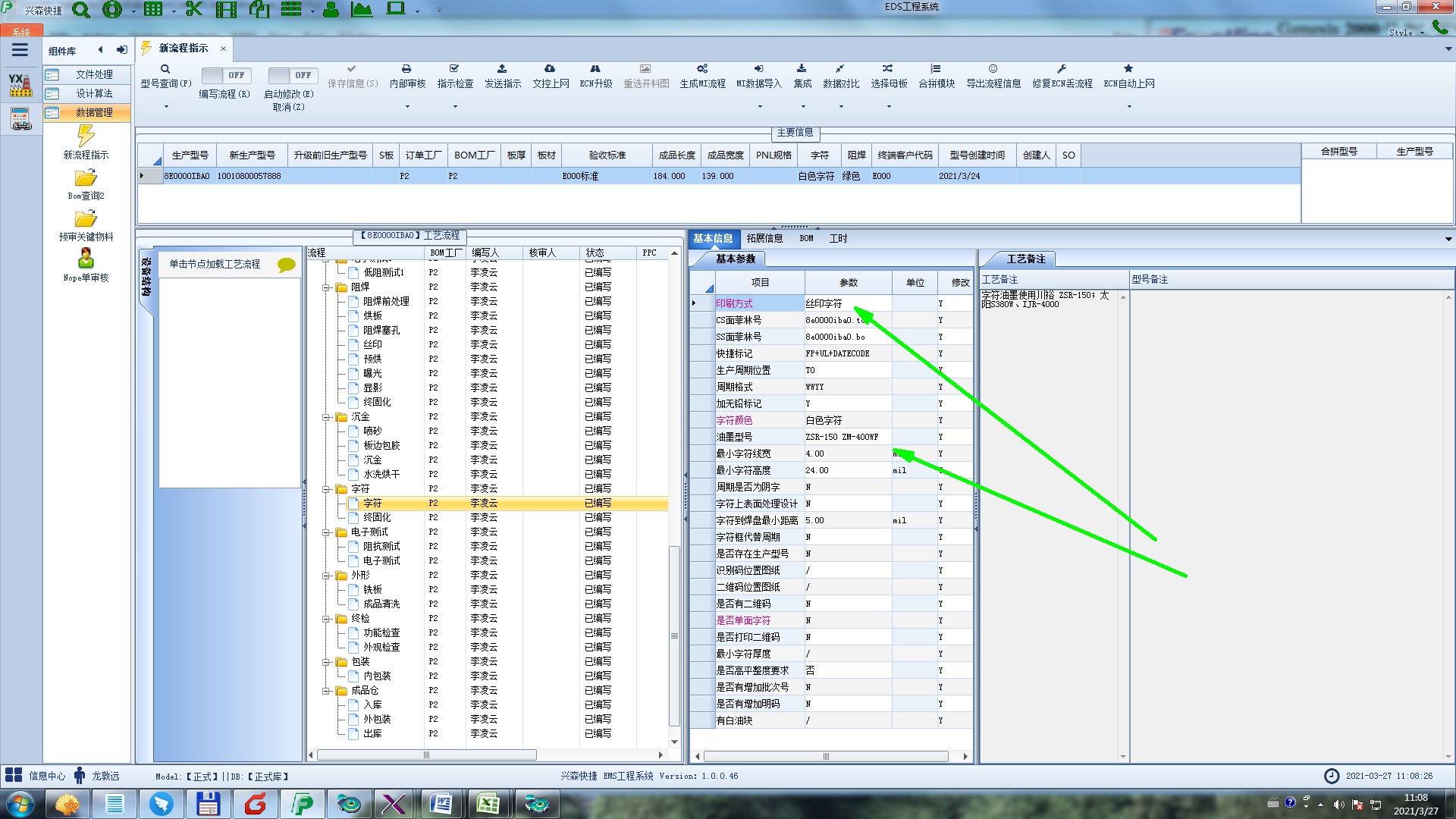Click the 单击节点加载工艺流程 button
Image resolution: width=1456 pixels, height=819 pixels.
[215, 264]
